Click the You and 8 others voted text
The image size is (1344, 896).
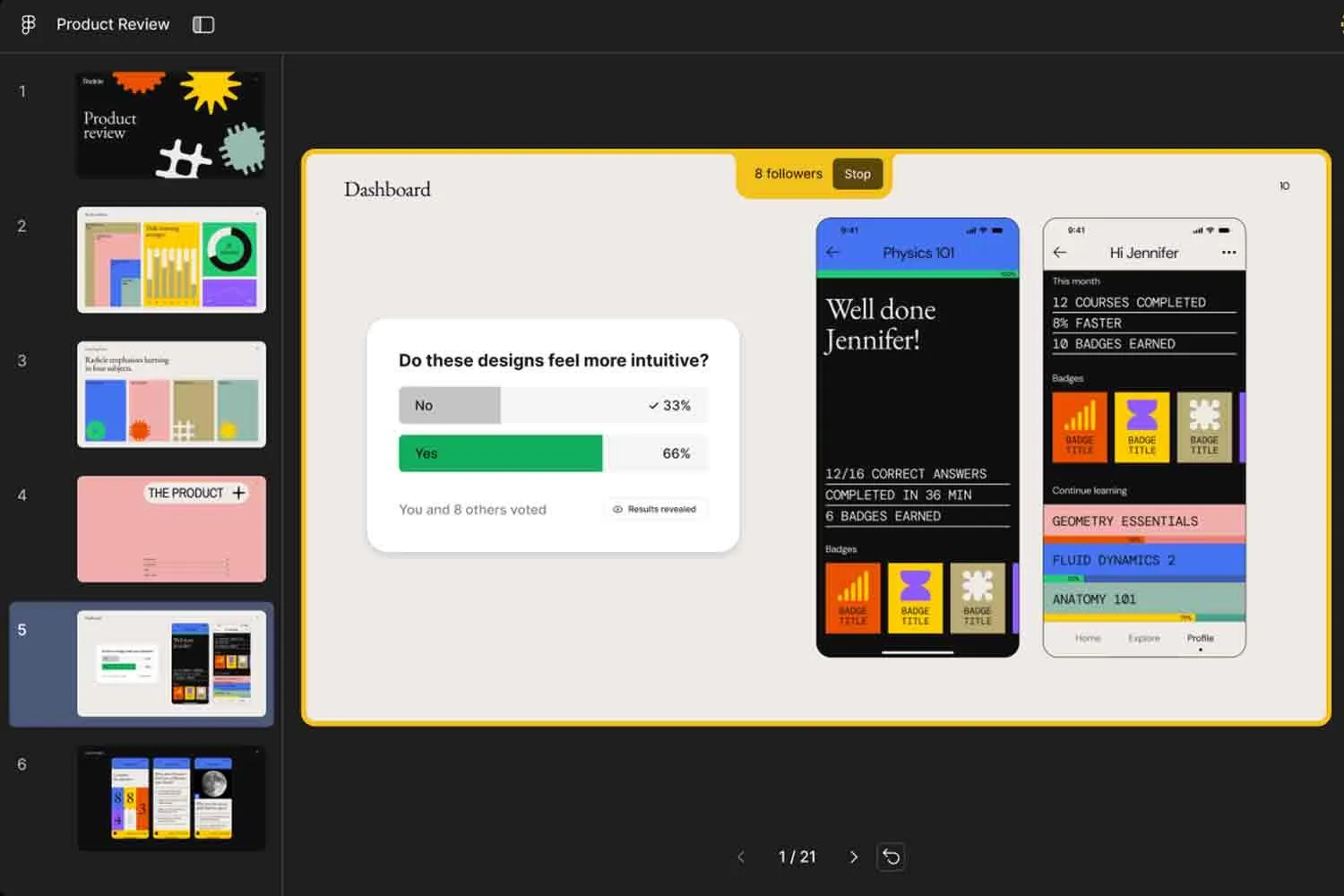click(472, 510)
